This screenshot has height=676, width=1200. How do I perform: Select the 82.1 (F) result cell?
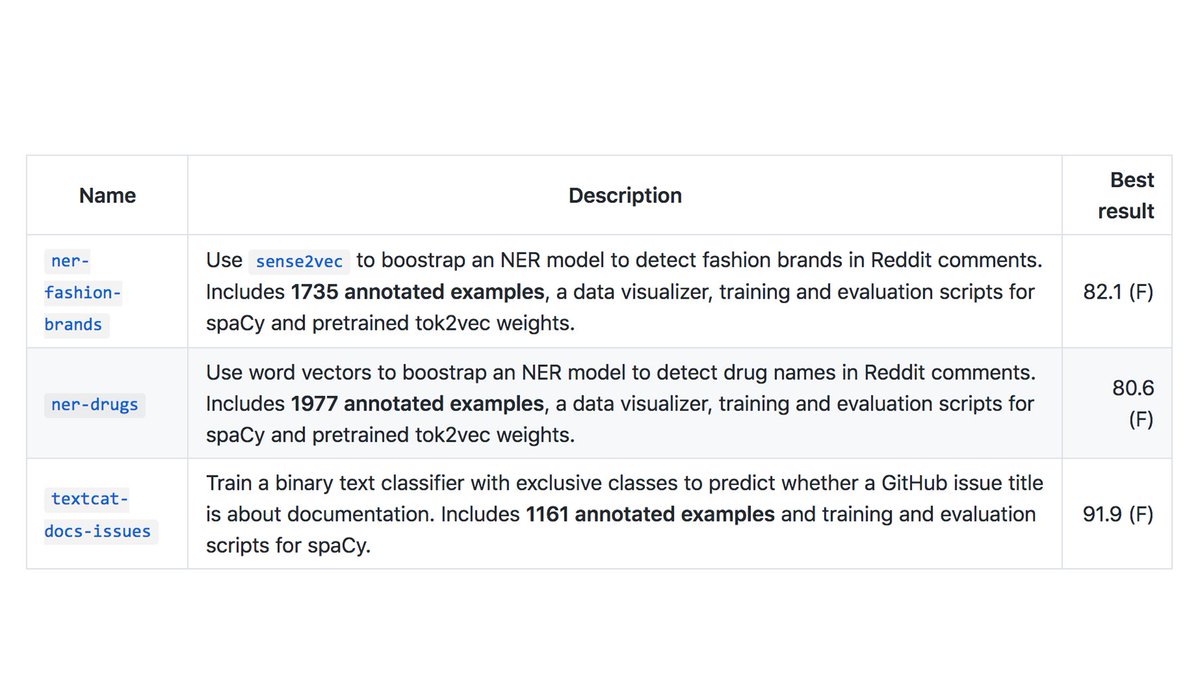[x=1118, y=293]
